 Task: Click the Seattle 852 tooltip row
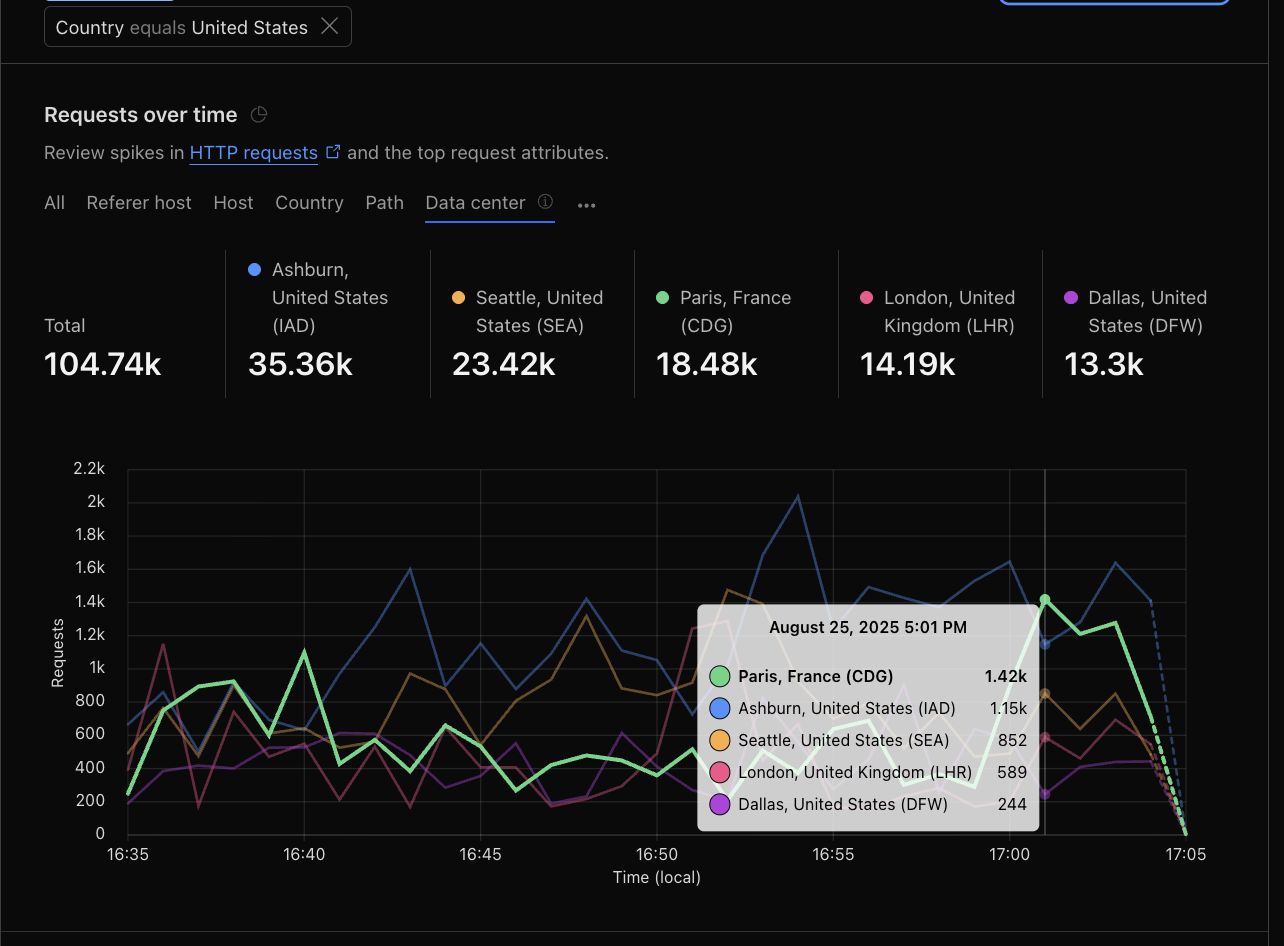868,740
